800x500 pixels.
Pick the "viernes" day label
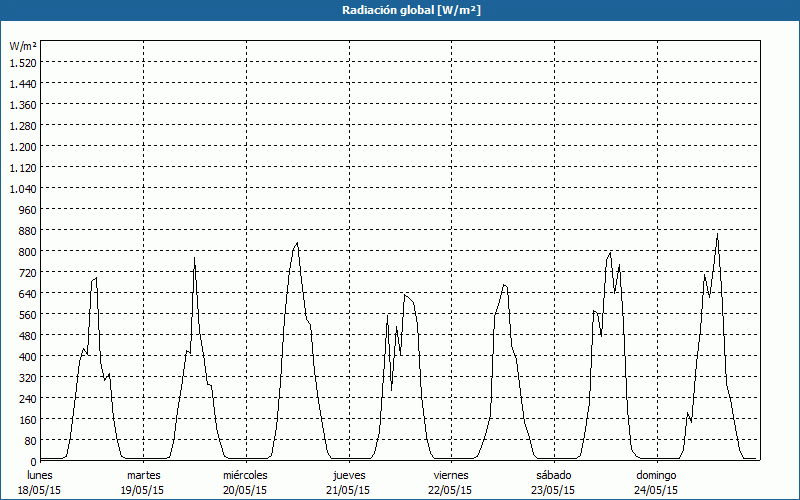coord(451,475)
